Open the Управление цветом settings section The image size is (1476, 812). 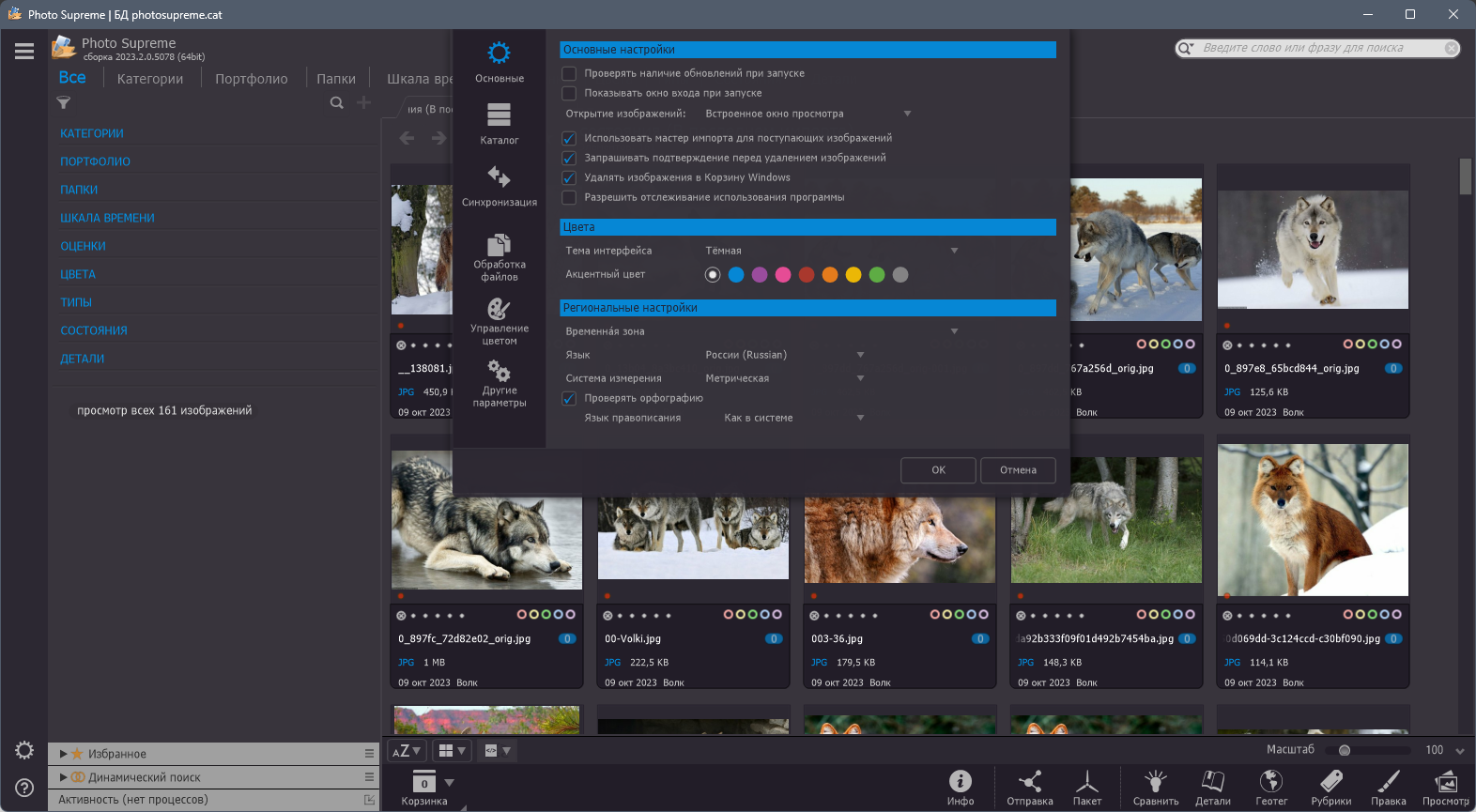(x=499, y=321)
